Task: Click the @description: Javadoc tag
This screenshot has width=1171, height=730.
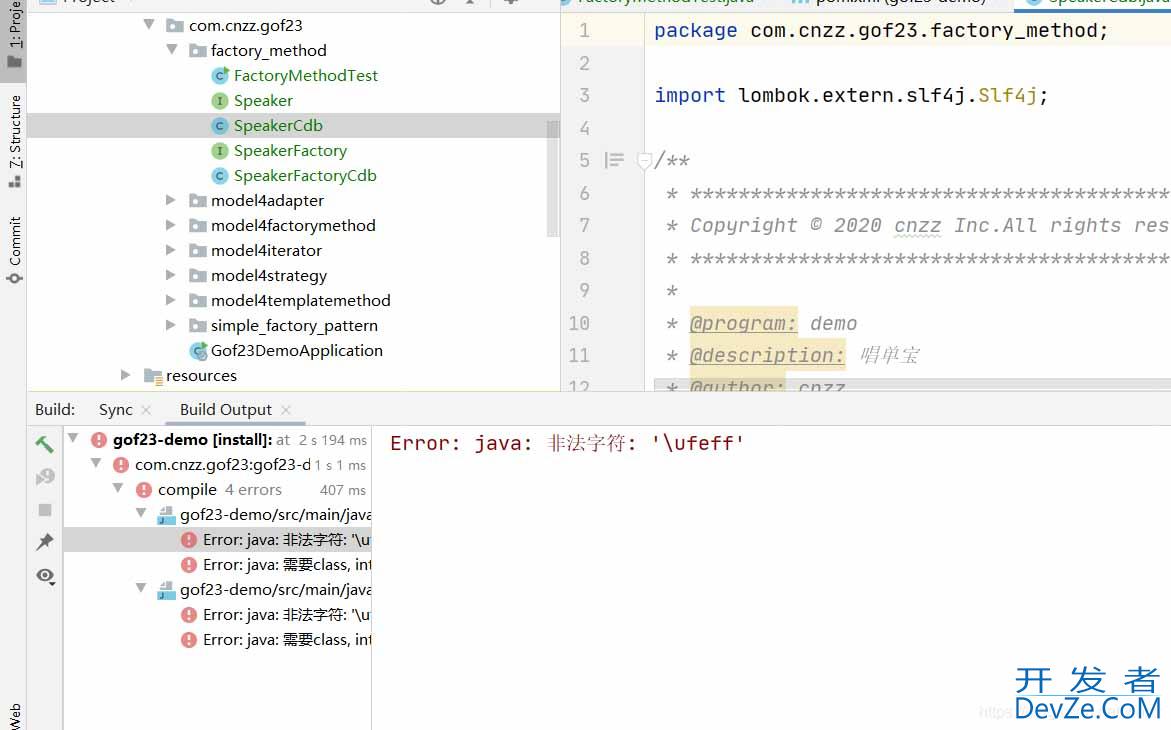Action: [x=767, y=356]
